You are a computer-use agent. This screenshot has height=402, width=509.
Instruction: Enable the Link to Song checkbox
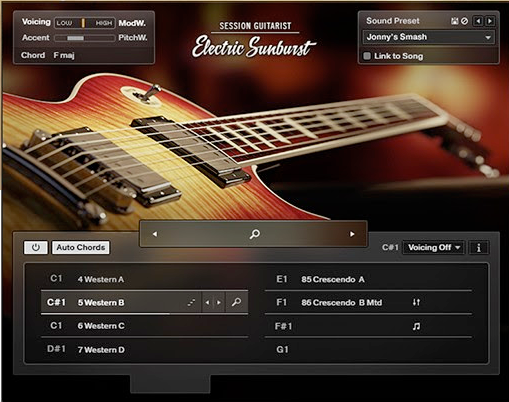[367, 56]
